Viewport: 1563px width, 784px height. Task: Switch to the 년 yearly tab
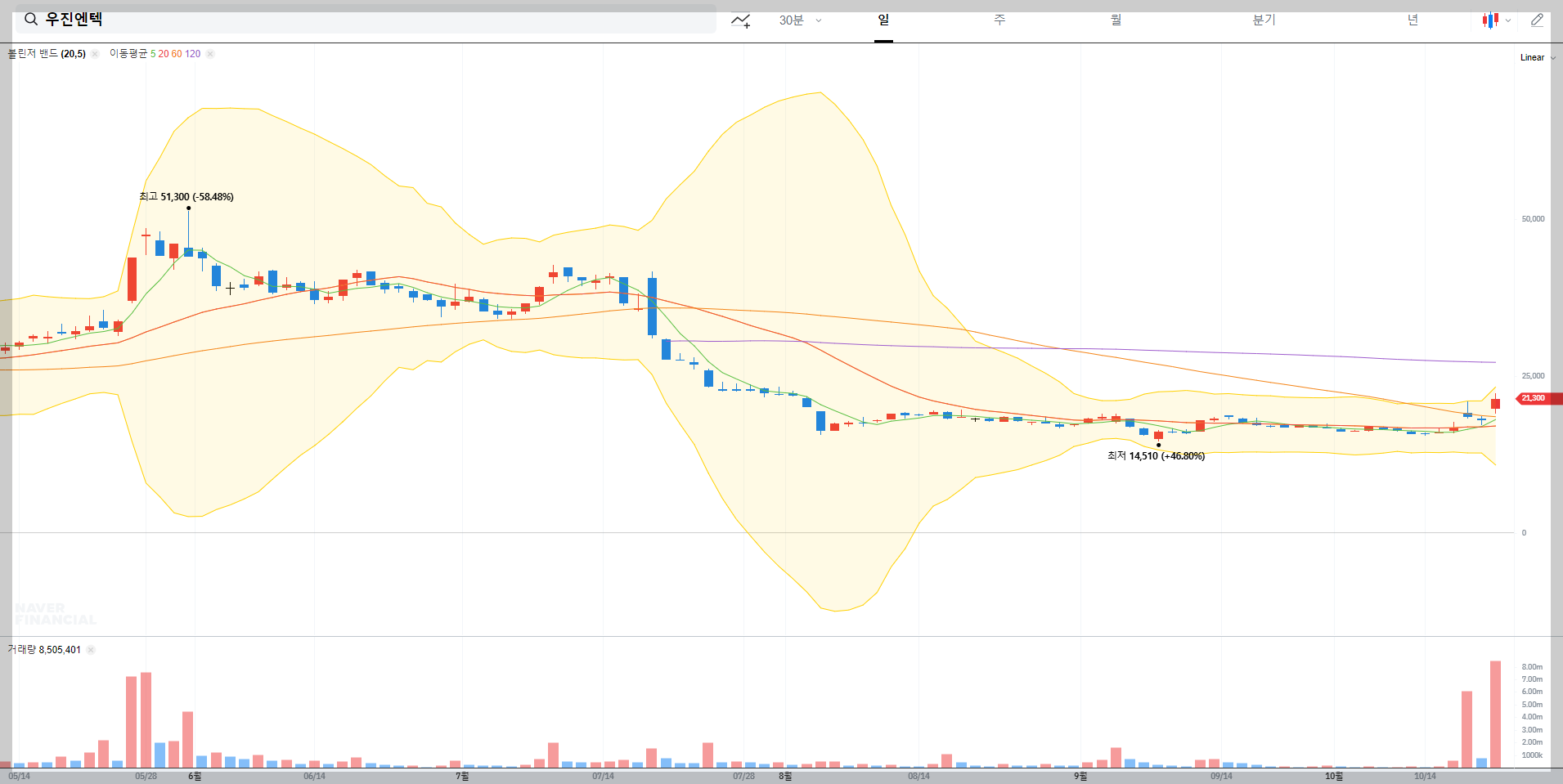coord(1413,20)
